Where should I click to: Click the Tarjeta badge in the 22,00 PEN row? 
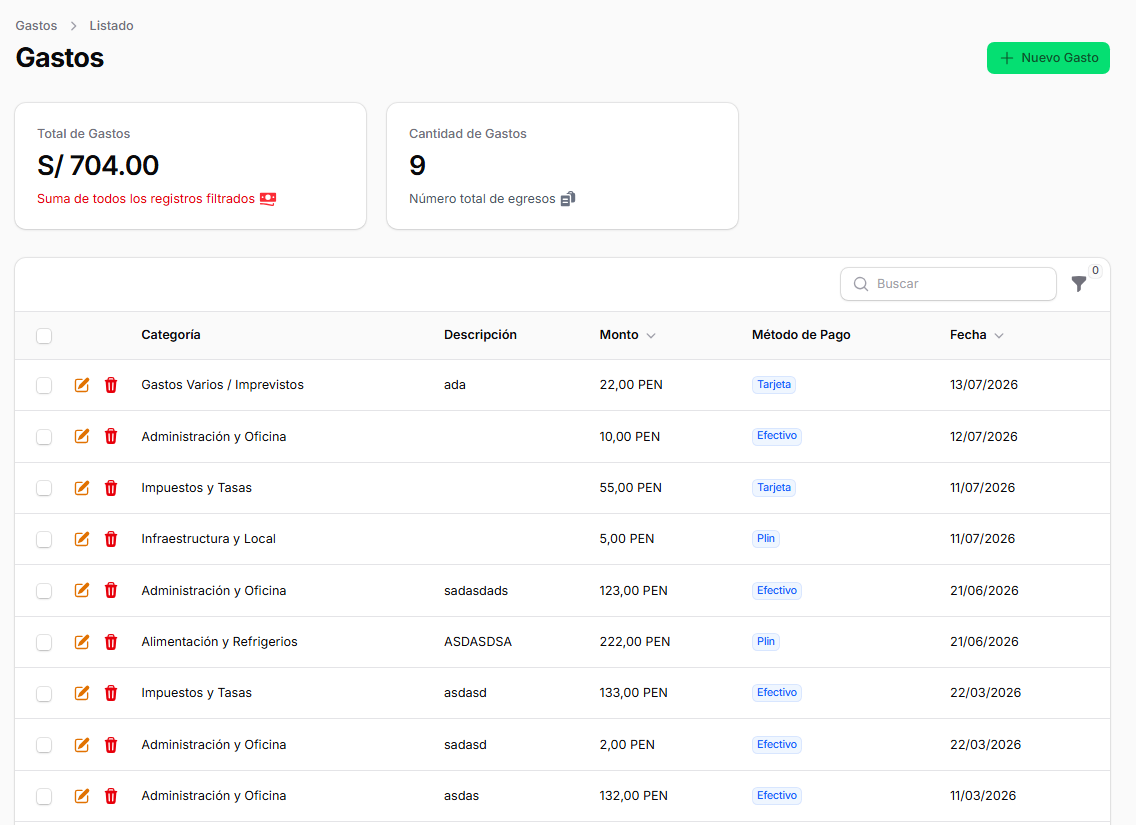pos(774,385)
